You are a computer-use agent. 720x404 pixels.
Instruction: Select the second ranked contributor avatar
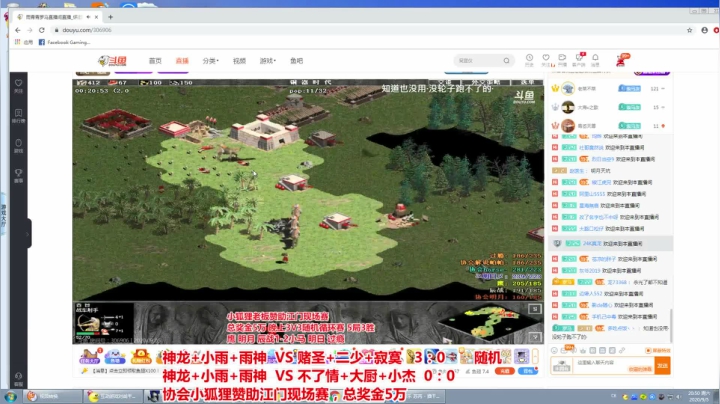(568, 107)
